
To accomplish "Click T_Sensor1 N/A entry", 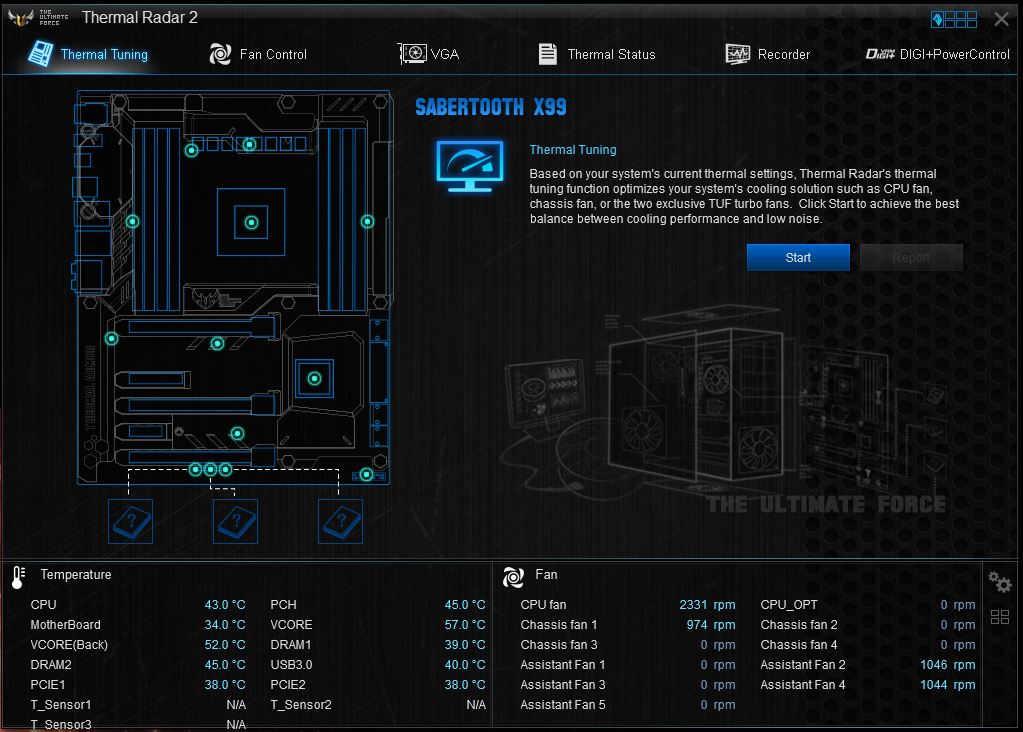I will pos(236,705).
